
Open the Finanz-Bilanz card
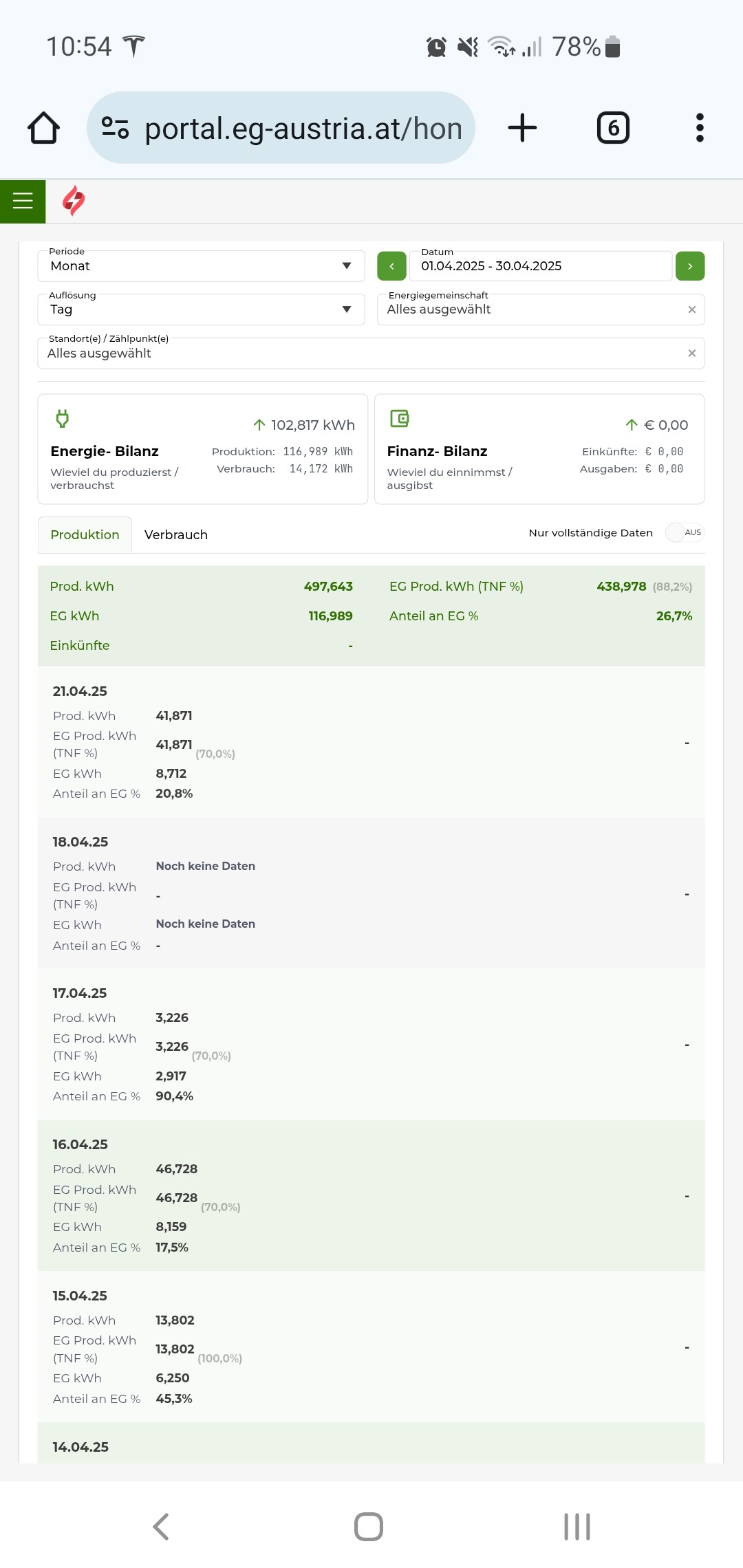539,449
